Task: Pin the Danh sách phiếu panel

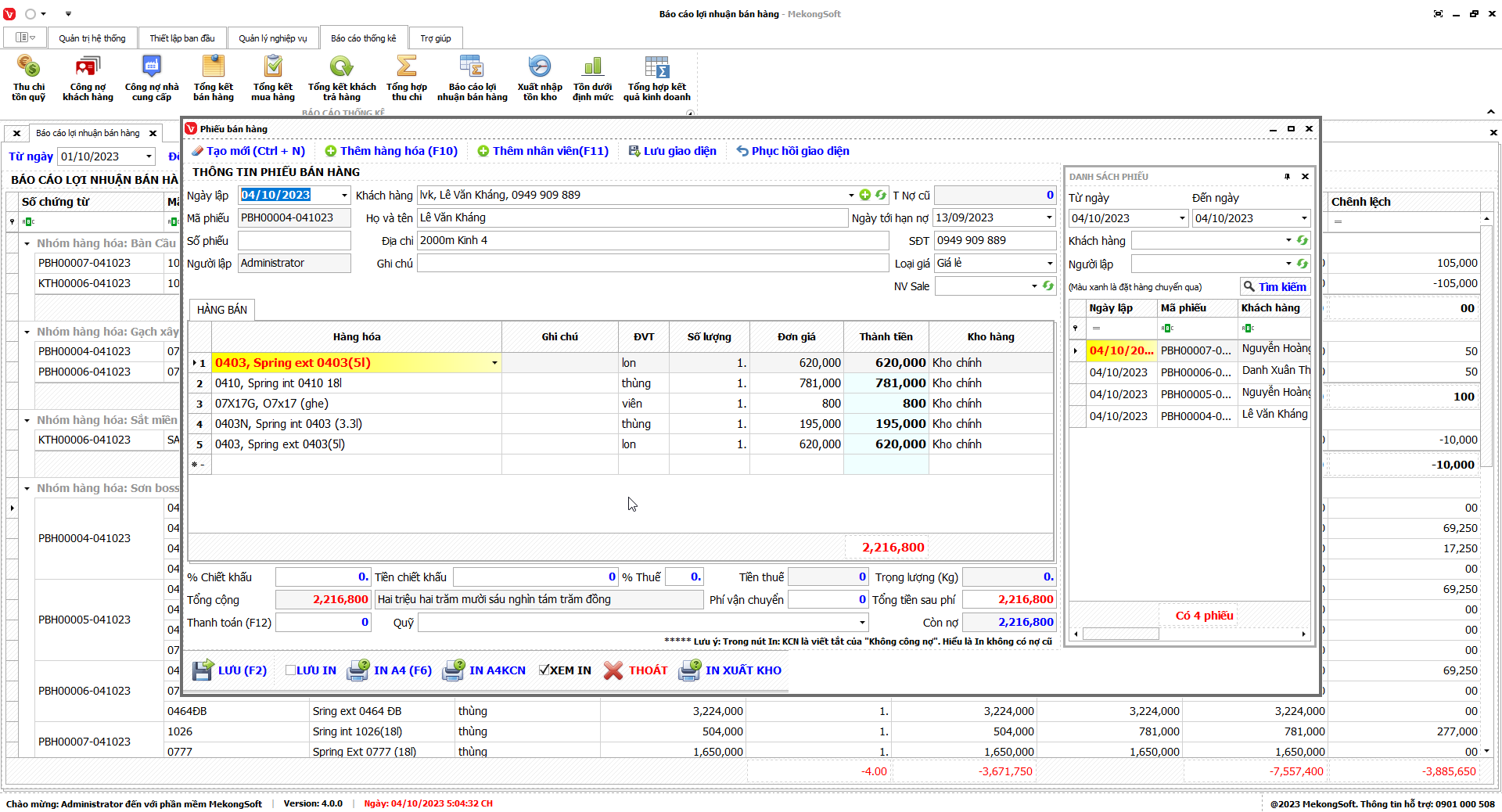Action: click(1287, 177)
